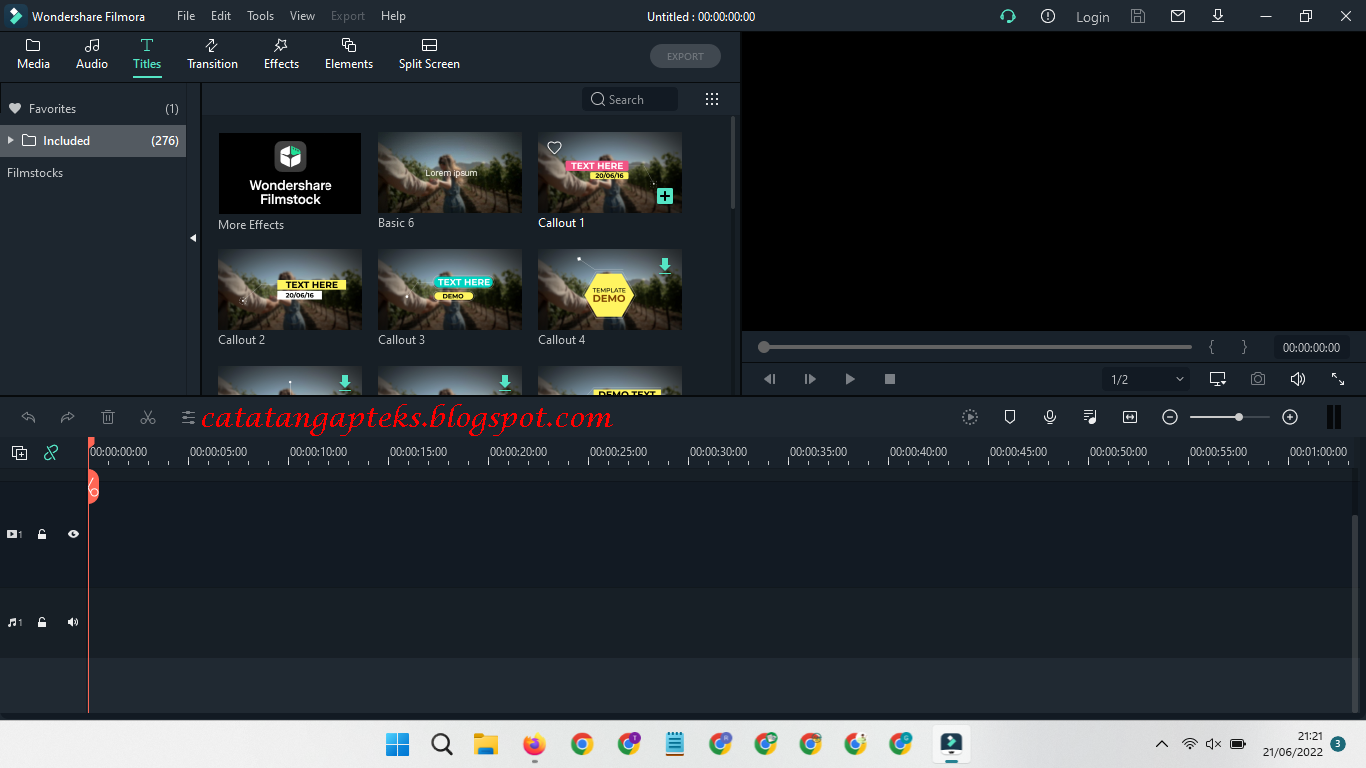
Task: Select Filmstocks in the sidebar
Action: [x=35, y=173]
